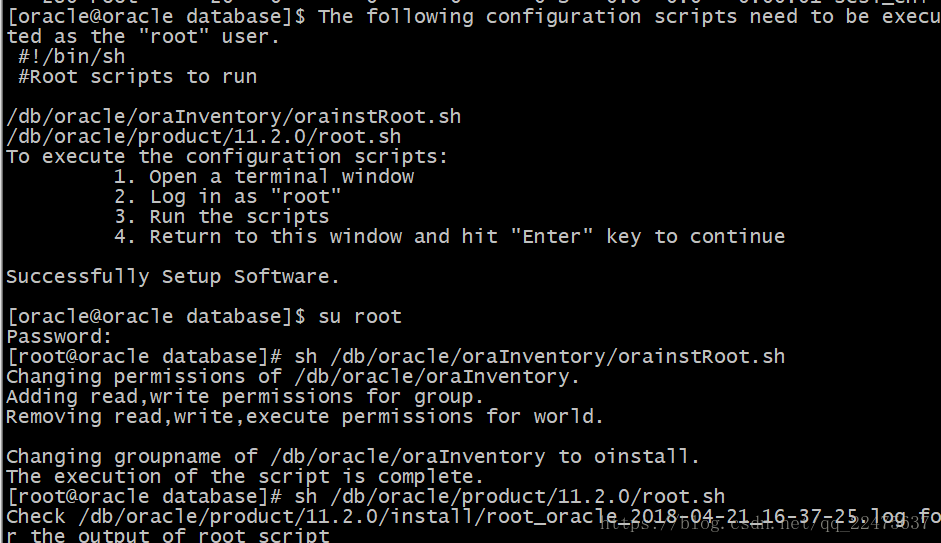
Task: Click the "#Root scripts to run" comment
Action: [x=137, y=77]
